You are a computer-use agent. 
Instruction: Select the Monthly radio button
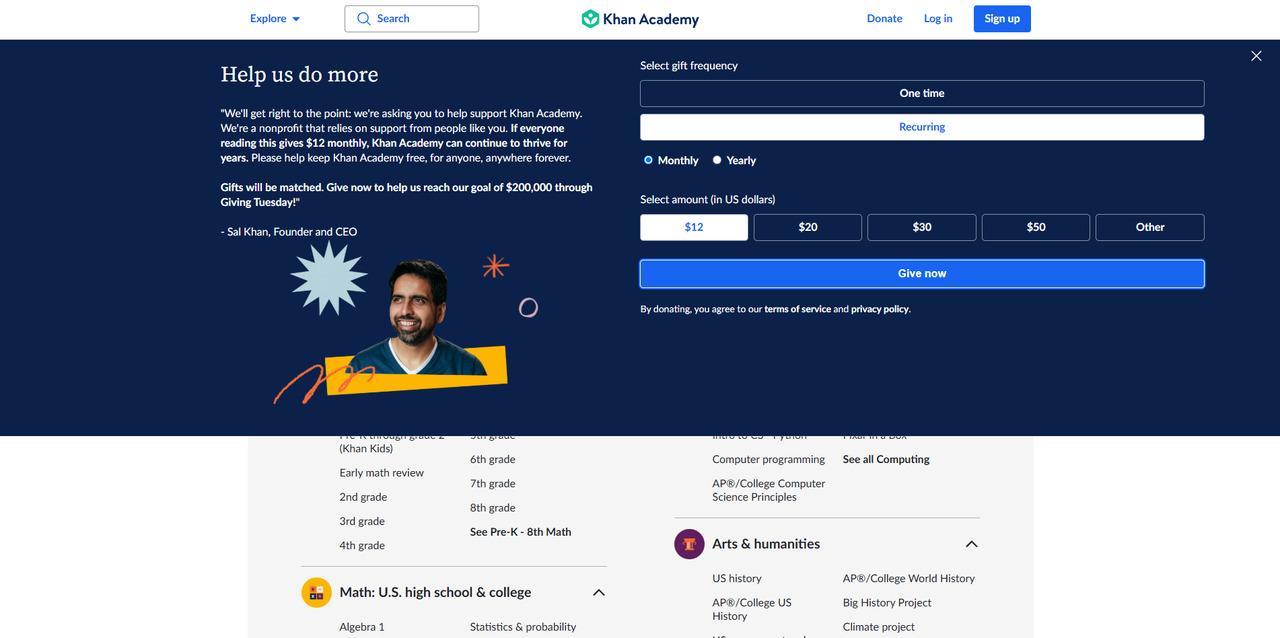pyautogui.click(x=648, y=160)
